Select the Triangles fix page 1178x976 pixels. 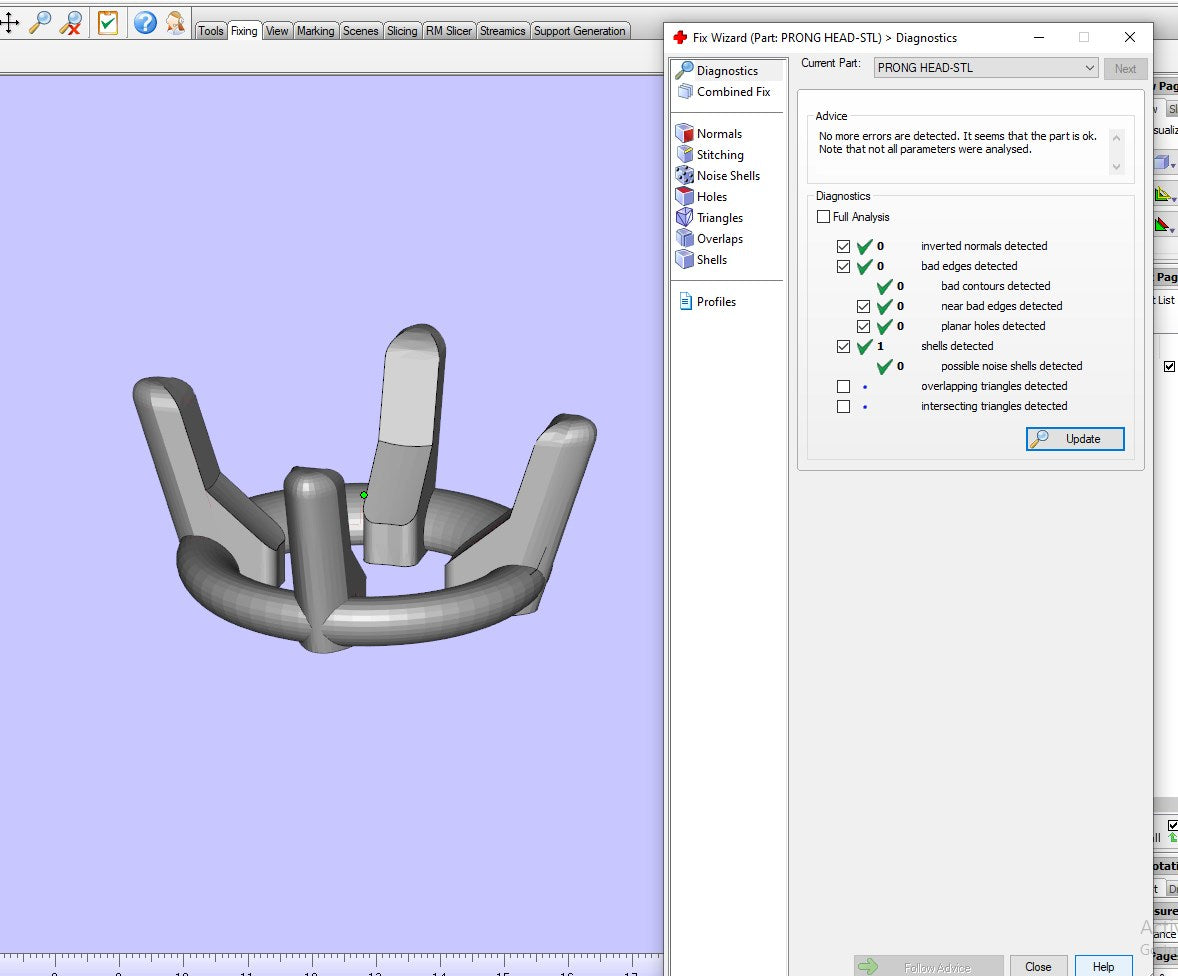719,218
